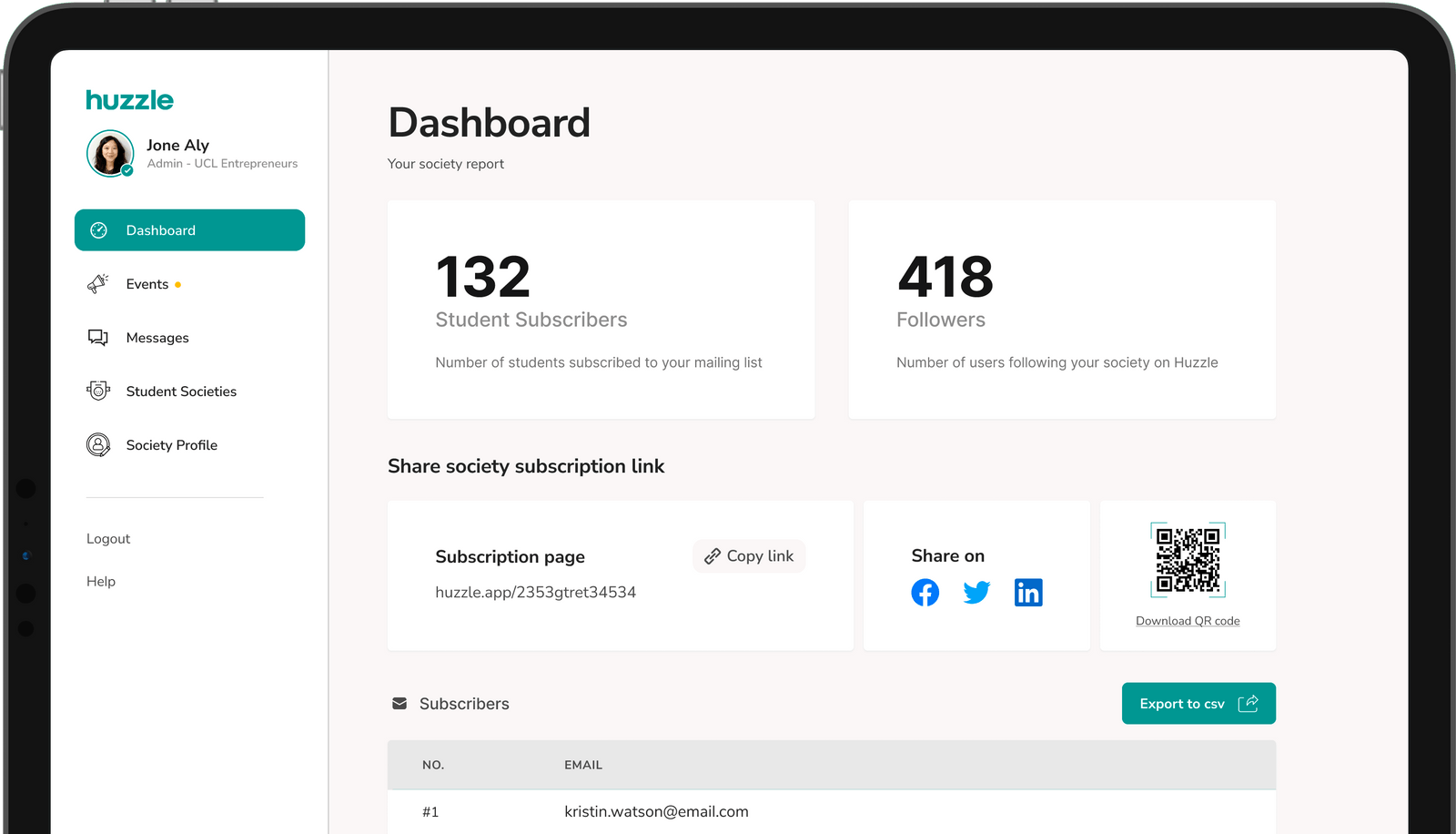Open the Help link
1456x834 pixels.
click(x=101, y=582)
